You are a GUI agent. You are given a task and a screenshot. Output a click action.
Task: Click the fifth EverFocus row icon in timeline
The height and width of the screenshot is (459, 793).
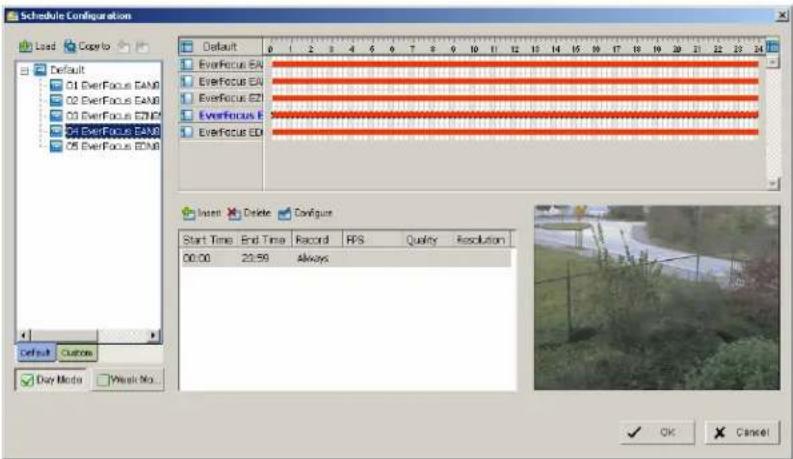(187, 132)
